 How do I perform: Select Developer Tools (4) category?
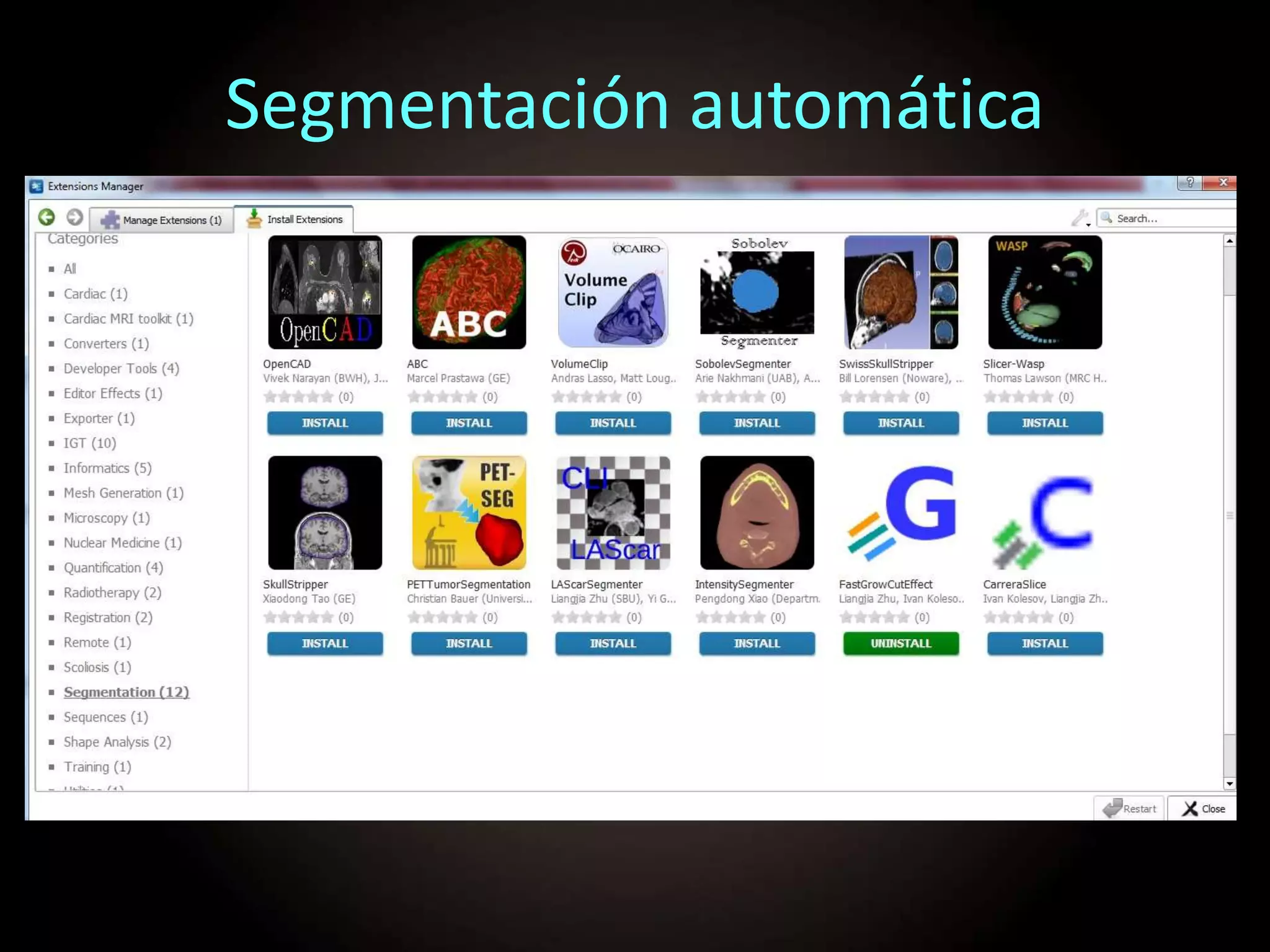[x=121, y=368]
